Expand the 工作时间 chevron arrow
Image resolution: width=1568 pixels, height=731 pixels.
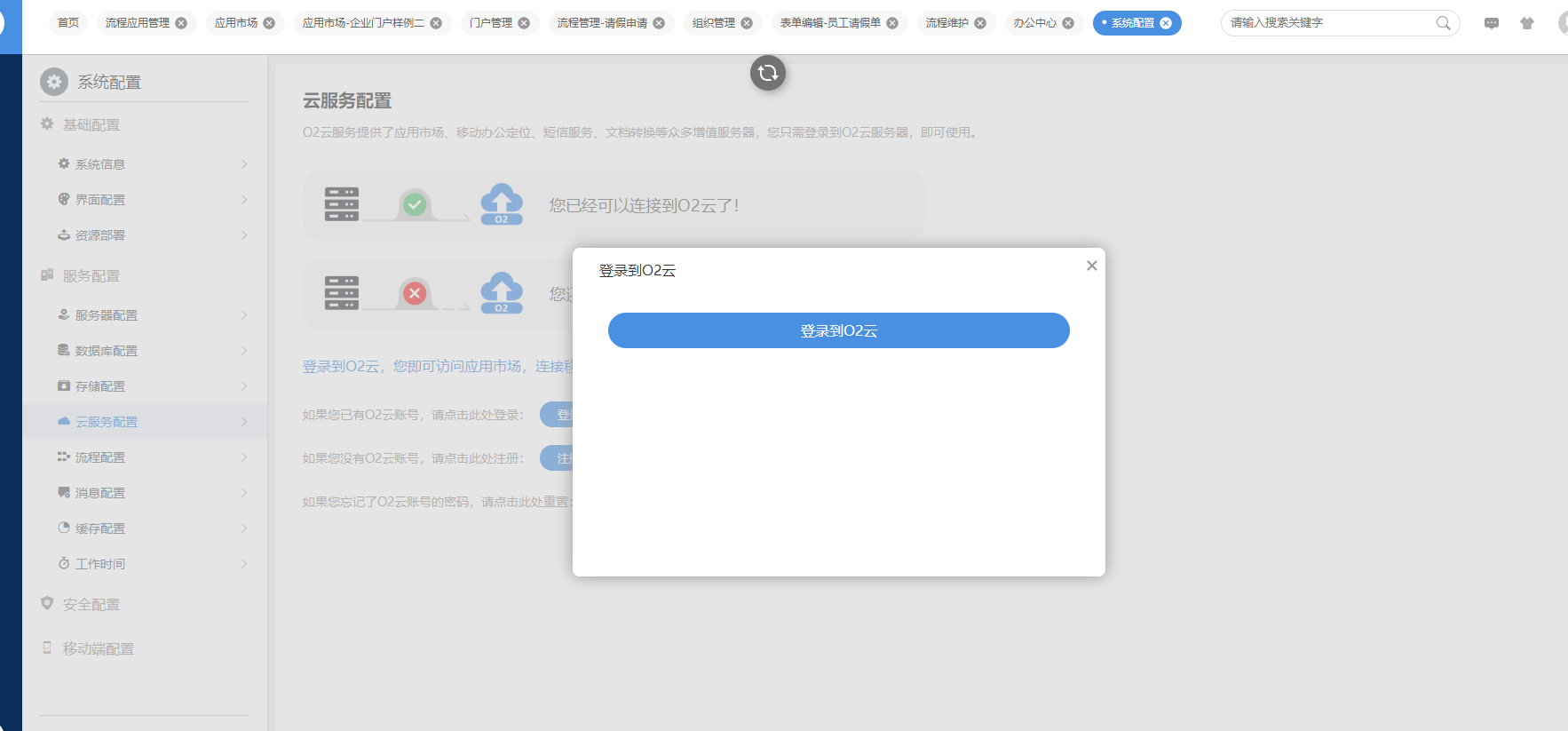pyautogui.click(x=244, y=564)
